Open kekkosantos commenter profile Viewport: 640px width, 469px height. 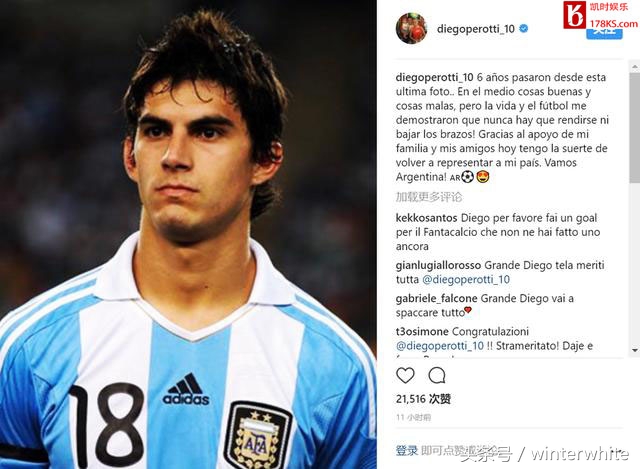426,218
